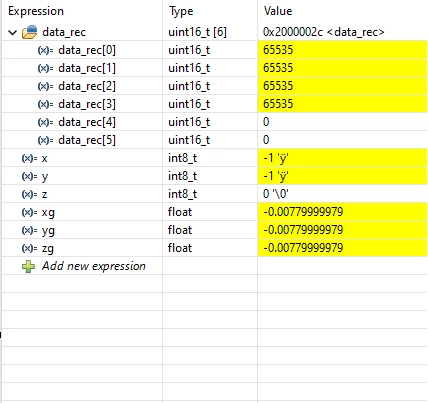The image size is (428, 403).
Task: Click data_rec[1] value 65535
Action: (x=278, y=68)
